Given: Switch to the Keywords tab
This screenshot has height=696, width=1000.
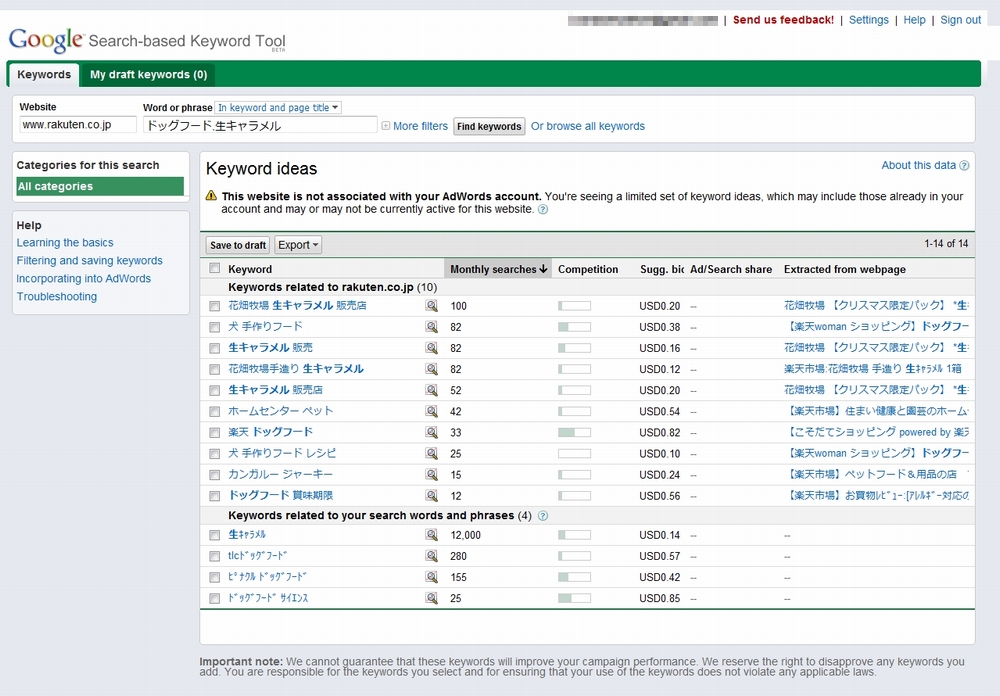Looking at the screenshot, I should point(44,75).
